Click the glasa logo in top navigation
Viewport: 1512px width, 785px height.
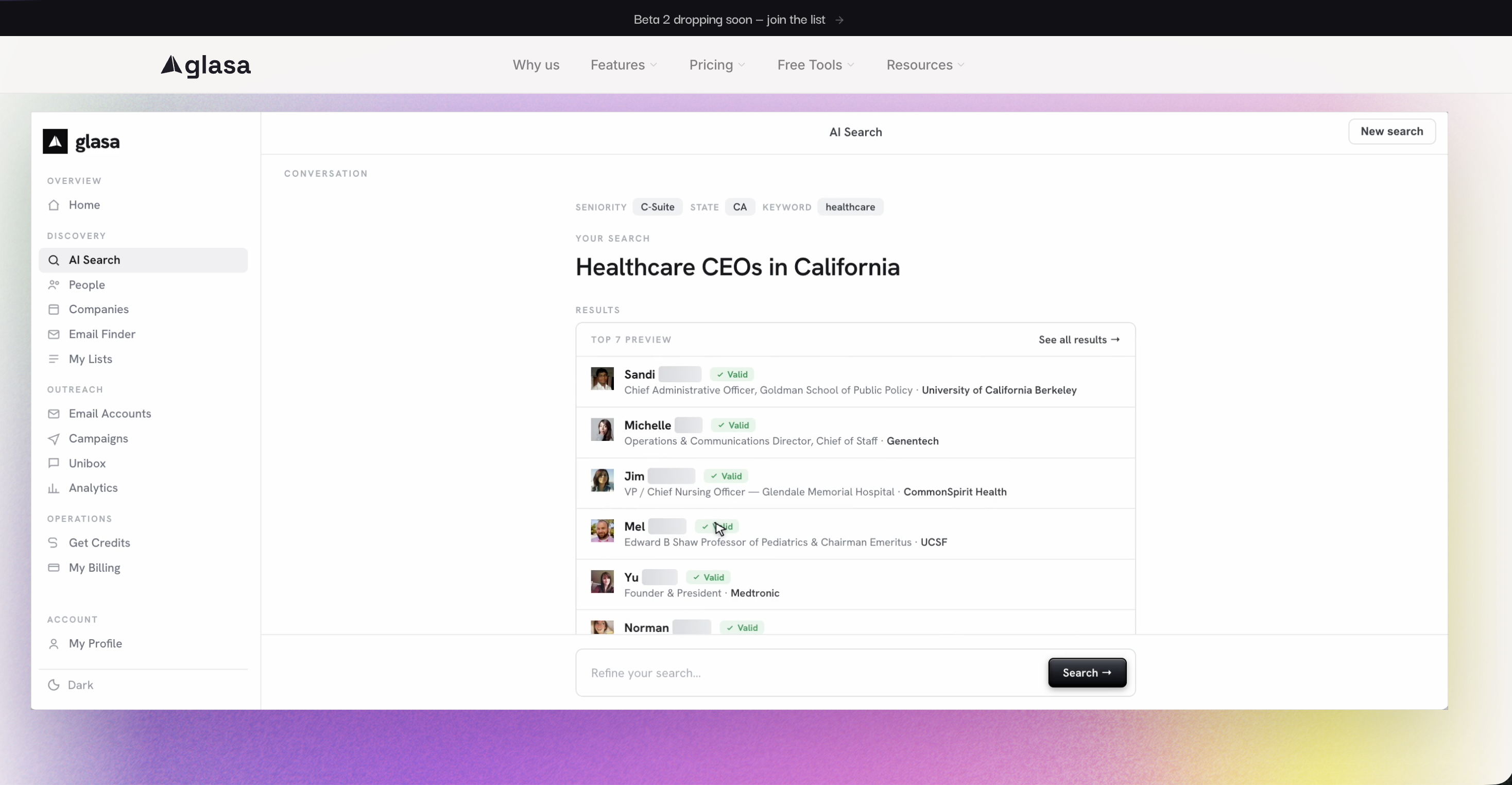point(205,65)
